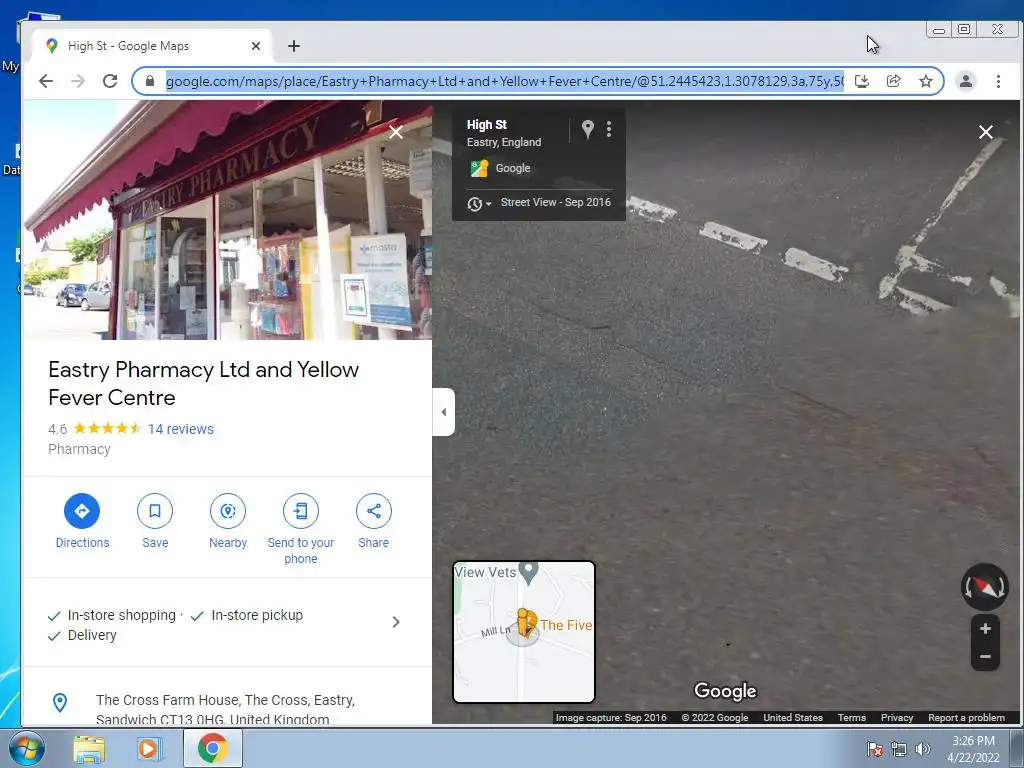Click the address location pin icon

coord(59,703)
